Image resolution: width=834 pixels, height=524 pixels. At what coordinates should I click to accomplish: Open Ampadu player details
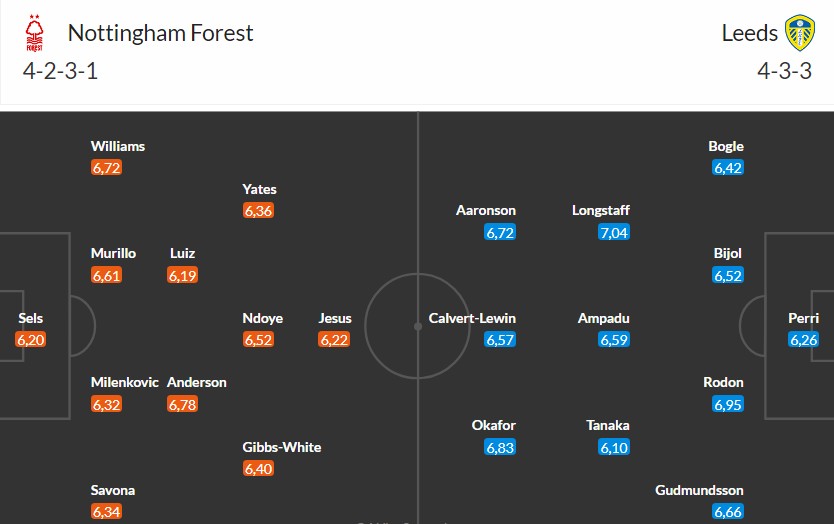click(x=604, y=318)
